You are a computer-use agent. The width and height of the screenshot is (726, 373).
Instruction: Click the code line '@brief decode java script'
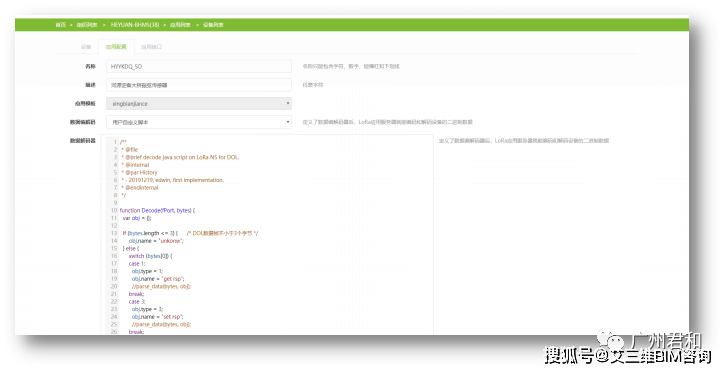[180, 157]
